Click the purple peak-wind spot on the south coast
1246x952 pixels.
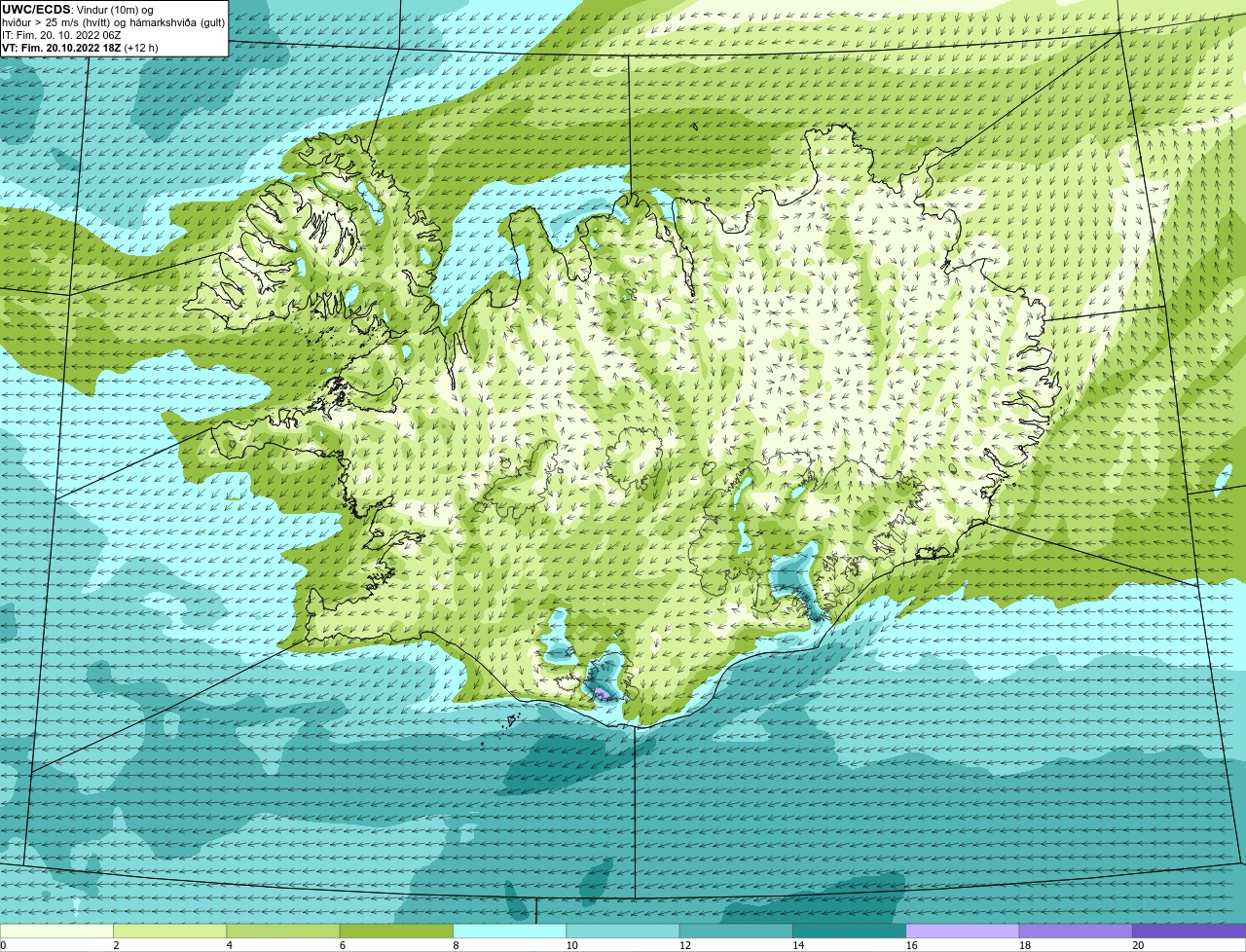[x=601, y=693]
